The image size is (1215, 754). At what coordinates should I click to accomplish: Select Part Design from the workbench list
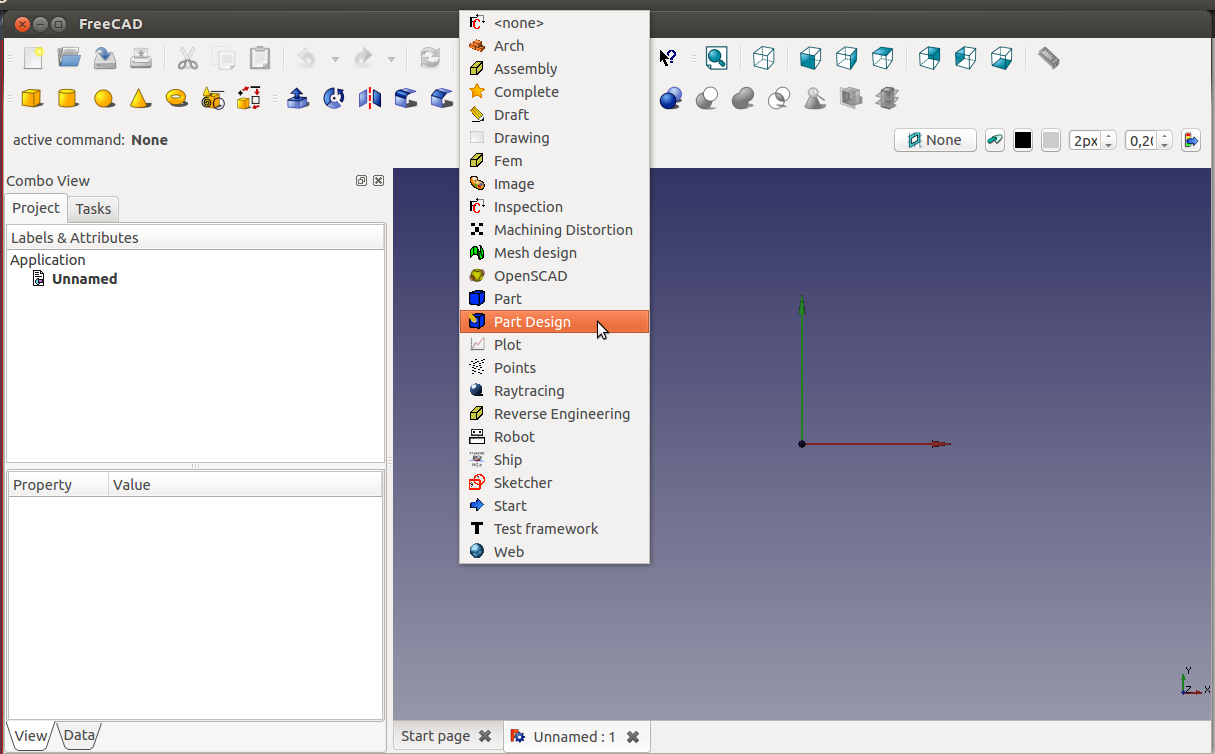532,322
